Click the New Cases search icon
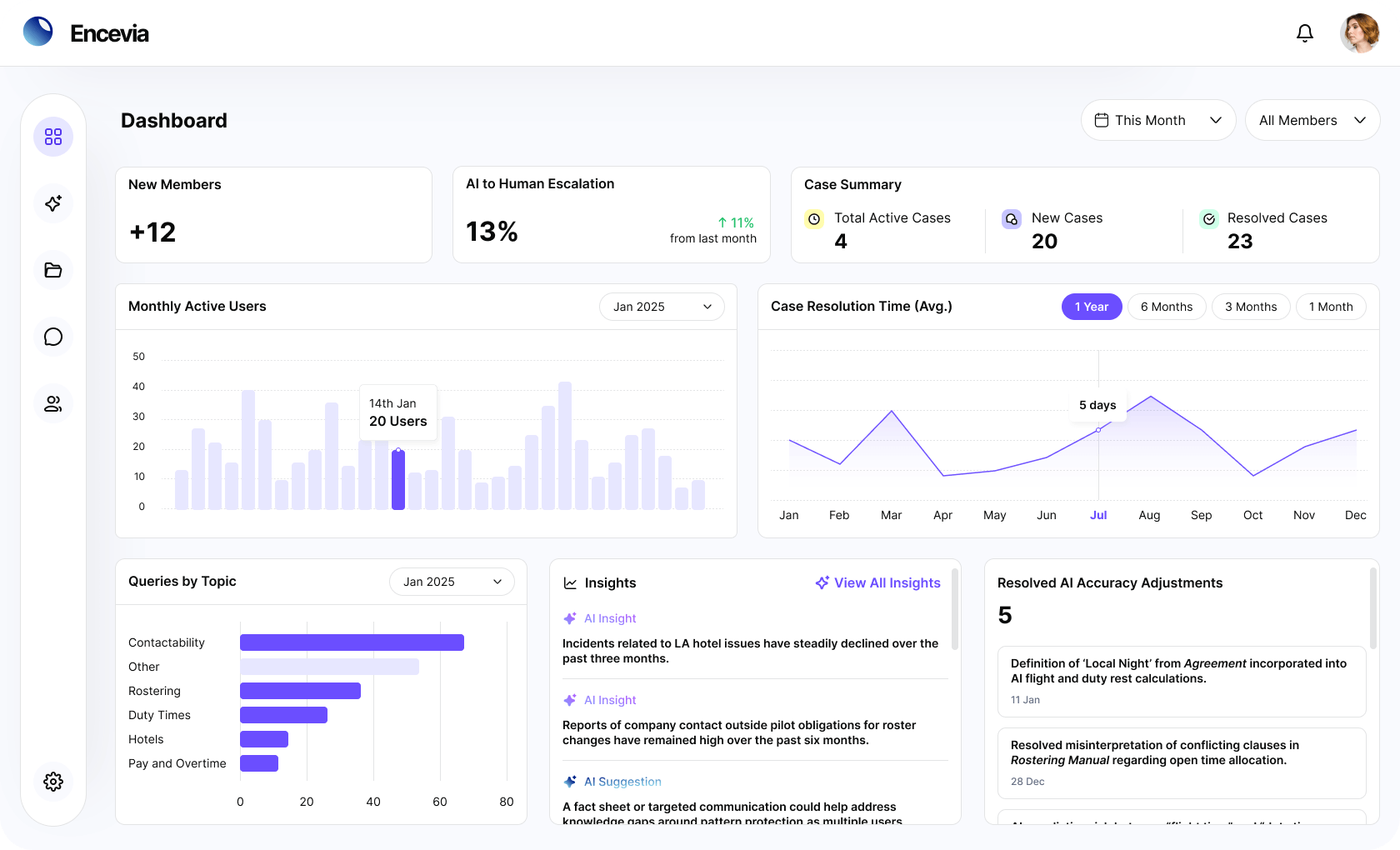The height and width of the screenshot is (850, 1400). tap(1012, 219)
